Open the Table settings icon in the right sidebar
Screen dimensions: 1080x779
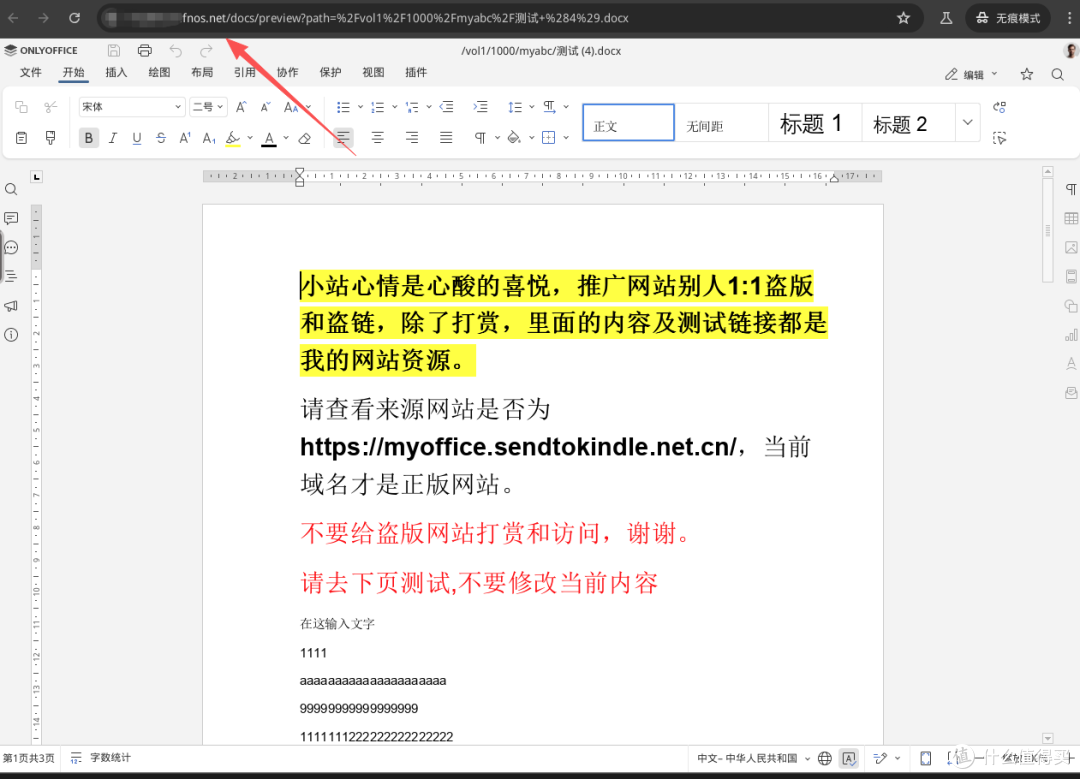[1071, 218]
